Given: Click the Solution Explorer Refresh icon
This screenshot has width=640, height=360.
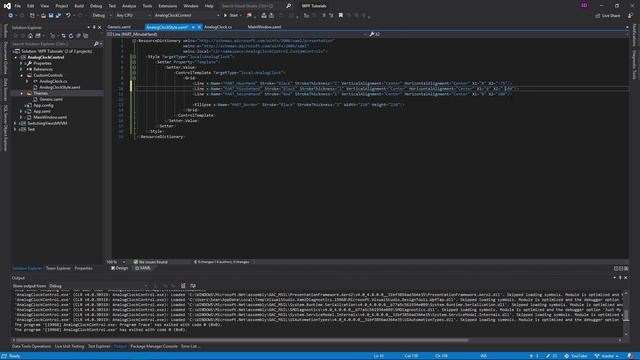Looking at the screenshot, I should (71, 36).
